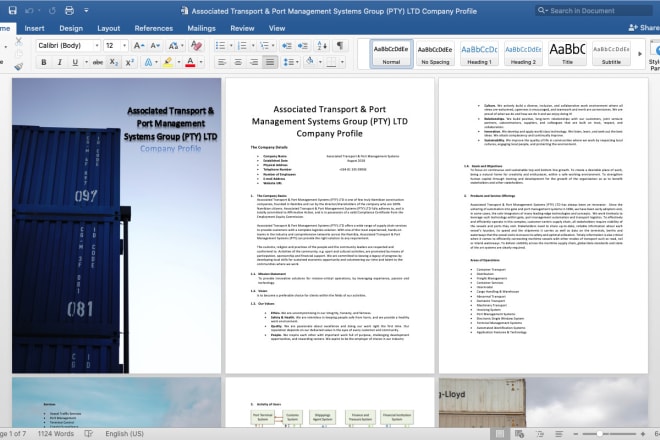The image size is (660, 440).
Task: Show paragraph marks with the pilcrow icon
Action: (x=340, y=45)
